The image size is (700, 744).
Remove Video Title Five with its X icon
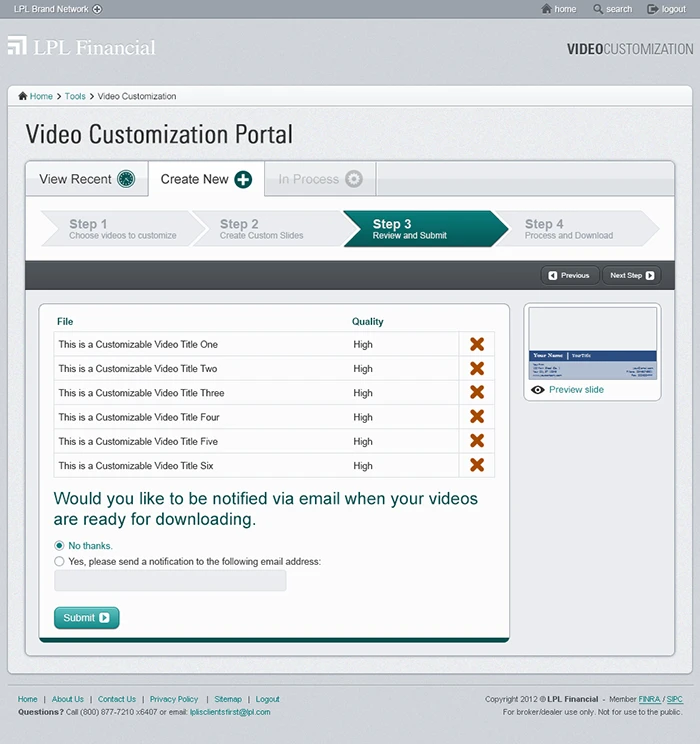coord(477,440)
